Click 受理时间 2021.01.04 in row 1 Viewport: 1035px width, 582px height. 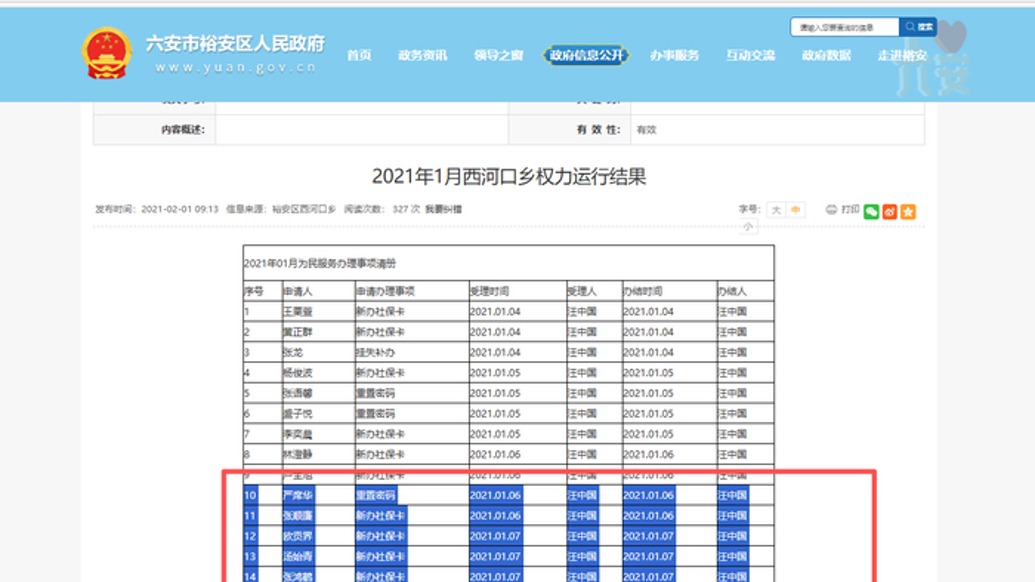(x=495, y=311)
